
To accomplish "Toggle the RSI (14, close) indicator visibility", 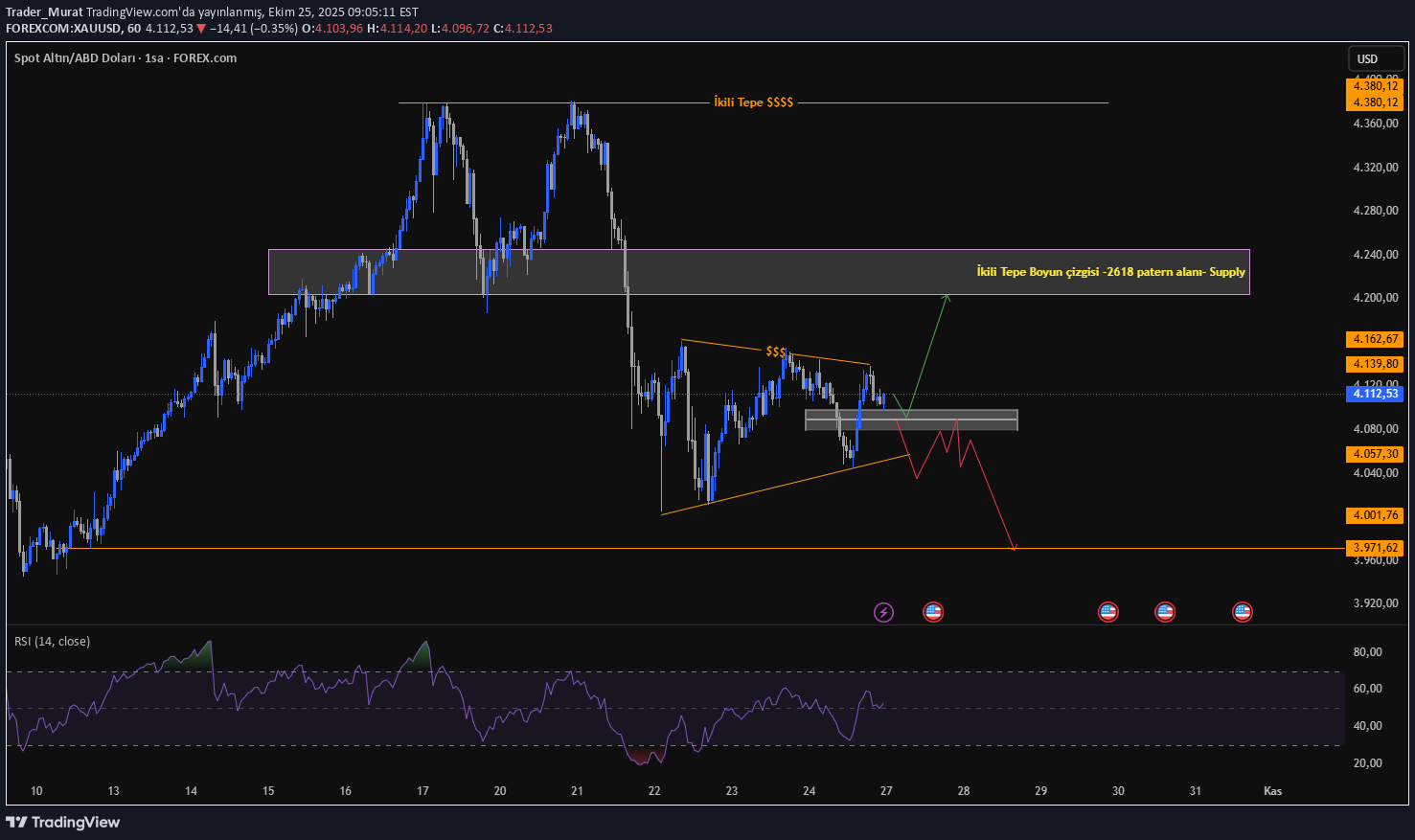I will pos(53,641).
